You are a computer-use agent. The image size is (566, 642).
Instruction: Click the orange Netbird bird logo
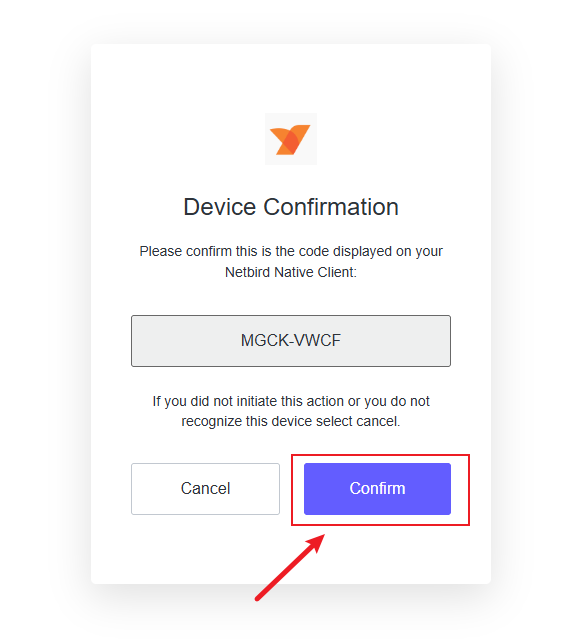[x=290, y=140]
